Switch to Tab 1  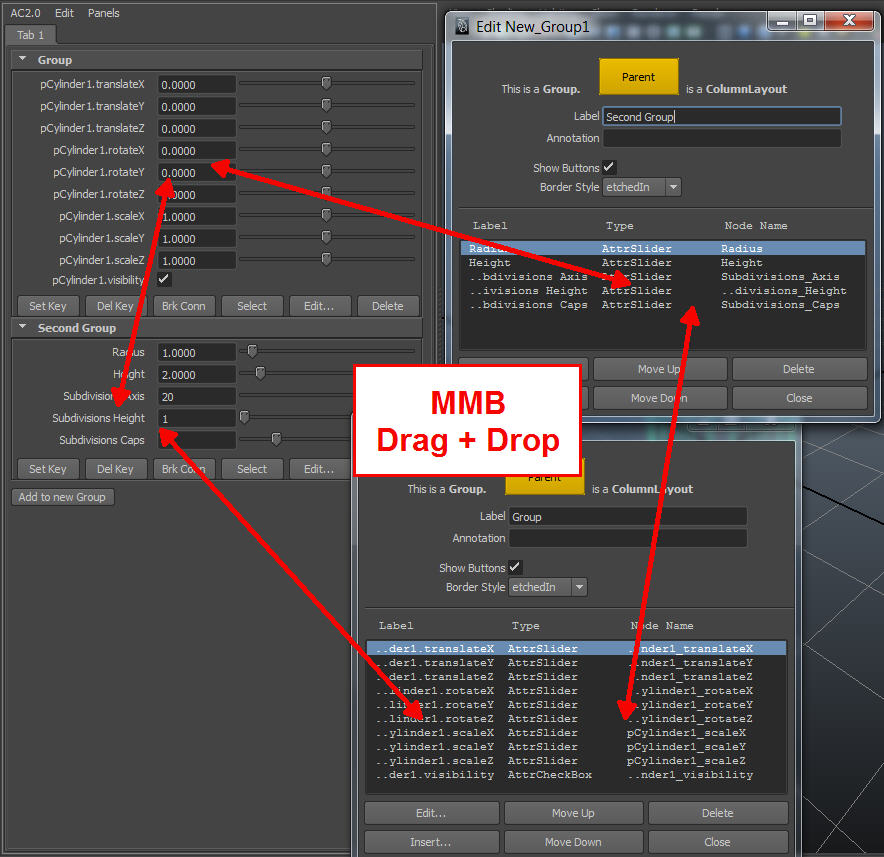point(31,35)
